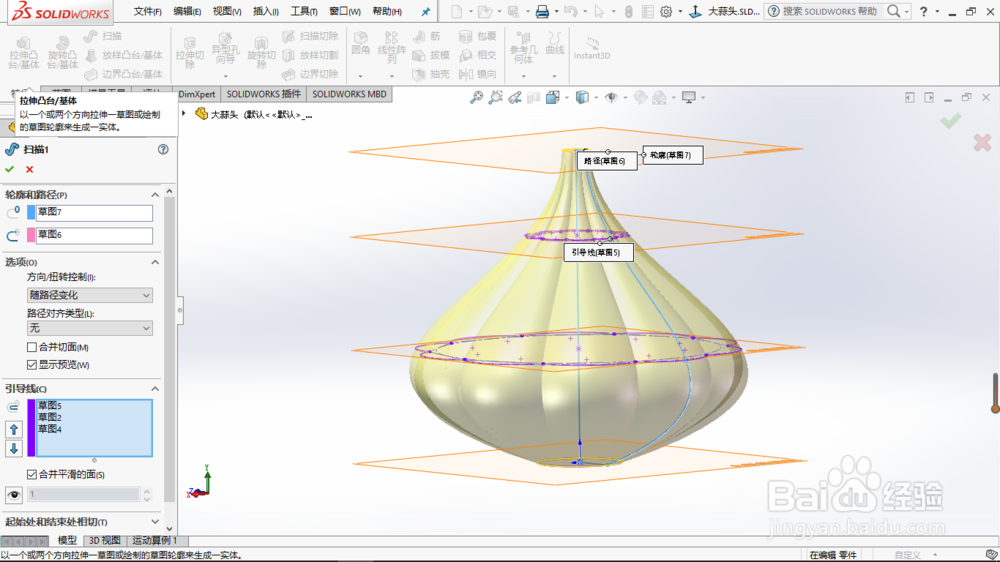Open the 路径对齐类型 dropdown (无)
1000x562 pixels.
pyautogui.click(x=90, y=328)
